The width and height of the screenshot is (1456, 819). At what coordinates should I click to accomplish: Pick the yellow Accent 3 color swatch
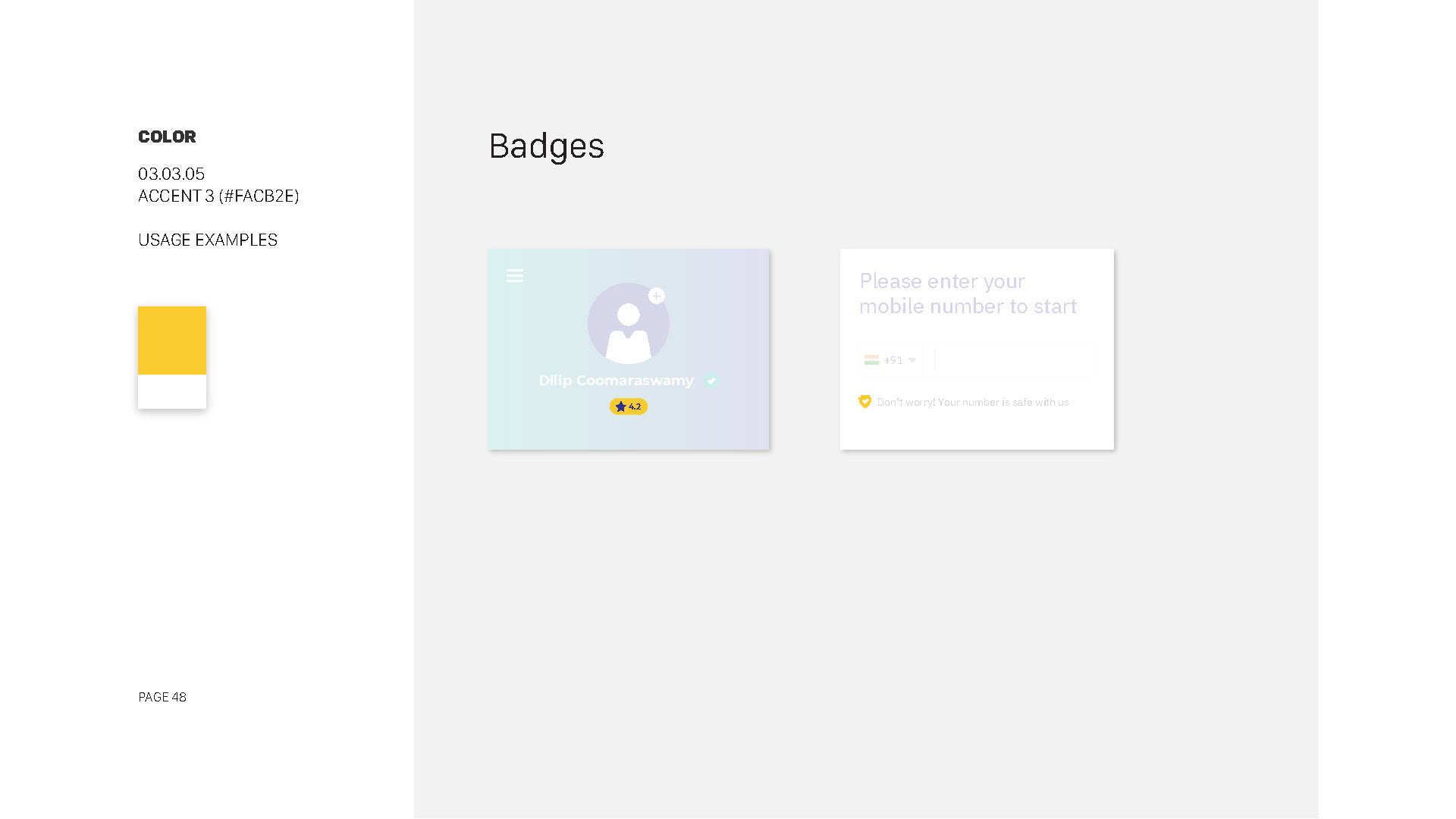172,340
